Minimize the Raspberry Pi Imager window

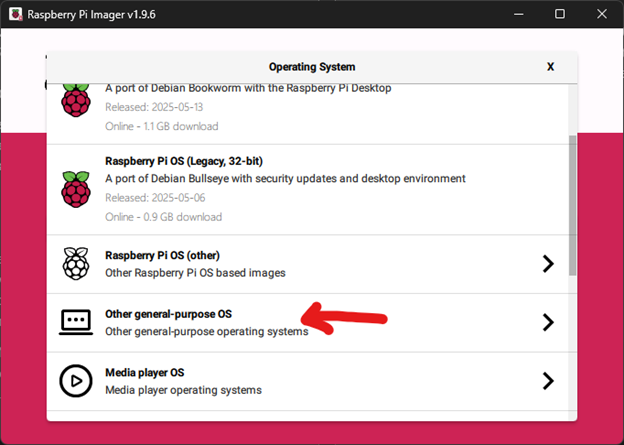pos(519,14)
